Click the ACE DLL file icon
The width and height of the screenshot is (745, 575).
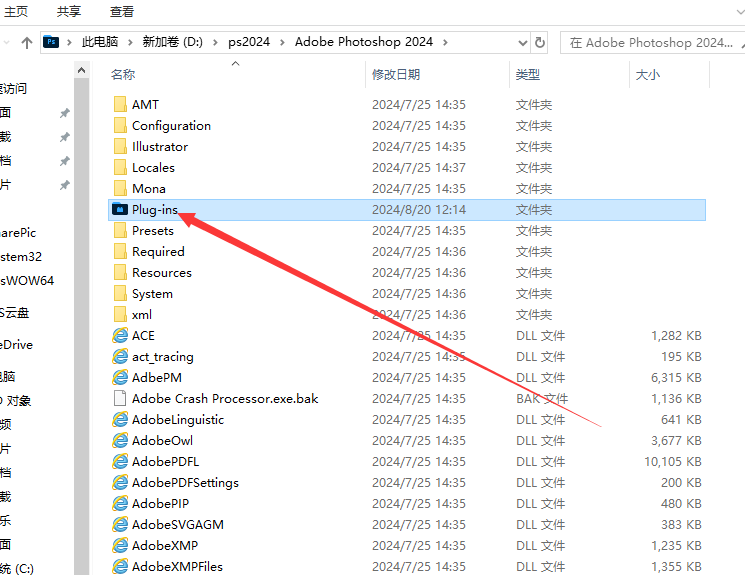point(120,335)
